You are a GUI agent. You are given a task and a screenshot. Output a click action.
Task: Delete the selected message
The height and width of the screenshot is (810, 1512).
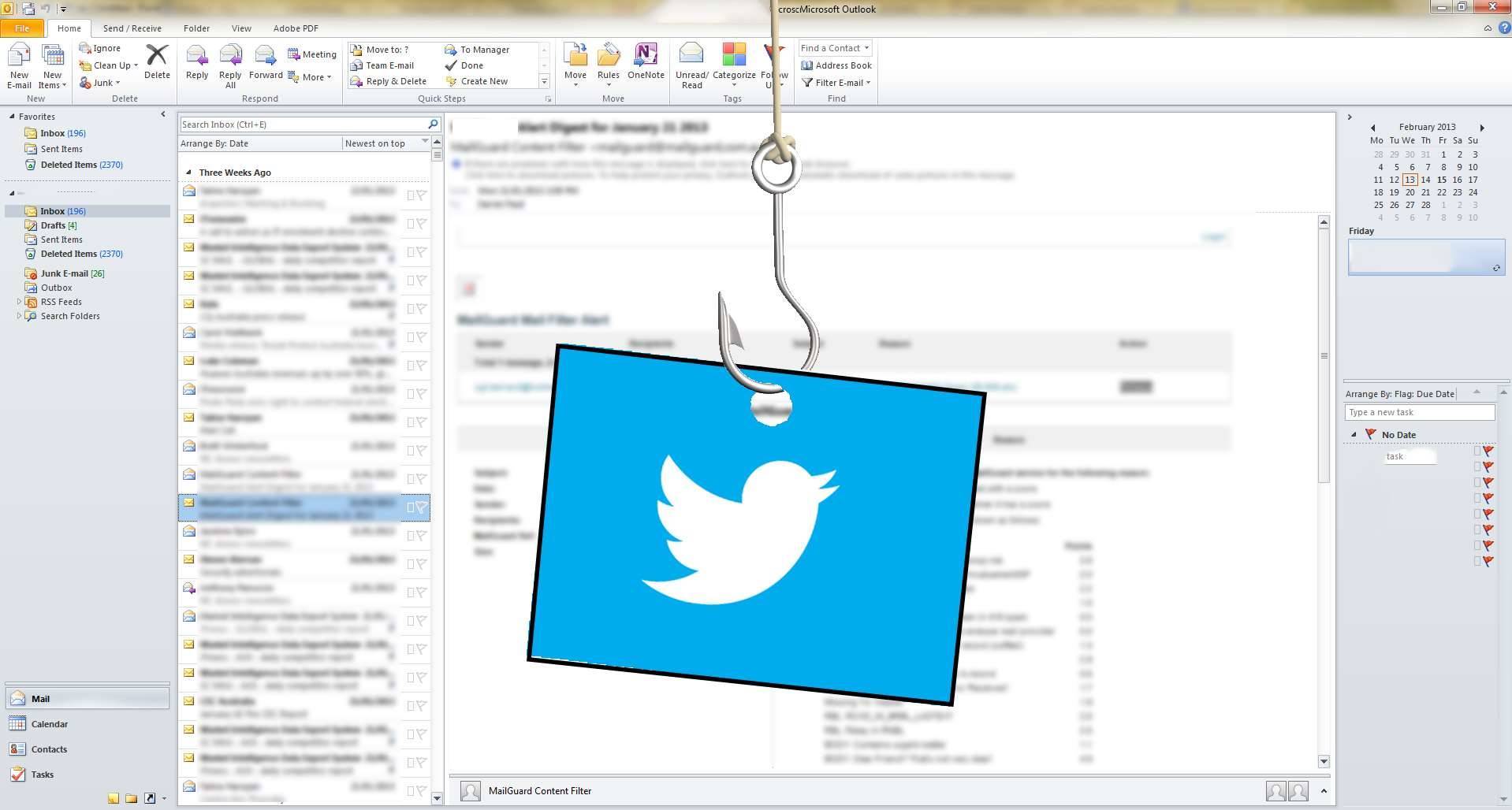(x=157, y=63)
